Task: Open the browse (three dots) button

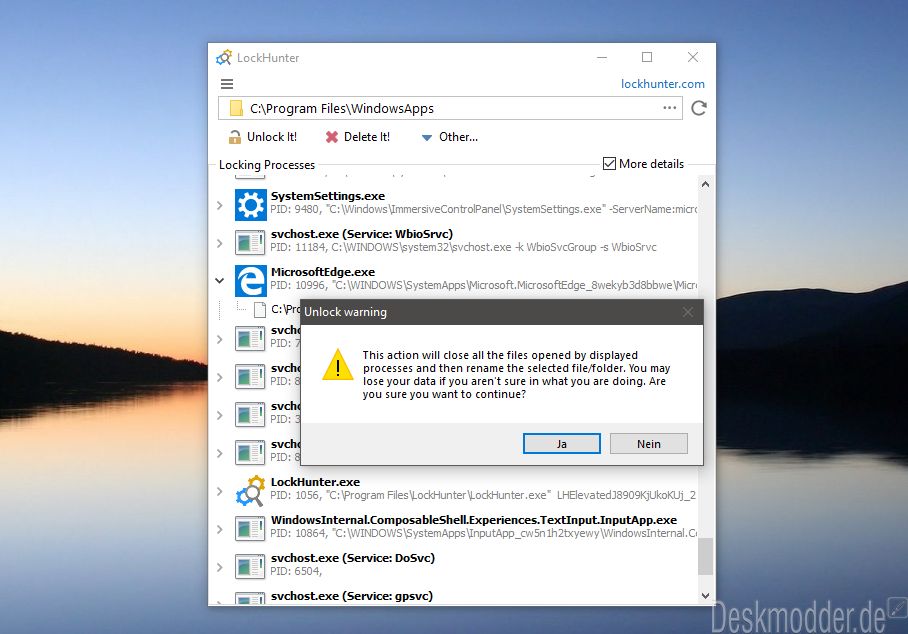Action: point(669,108)
